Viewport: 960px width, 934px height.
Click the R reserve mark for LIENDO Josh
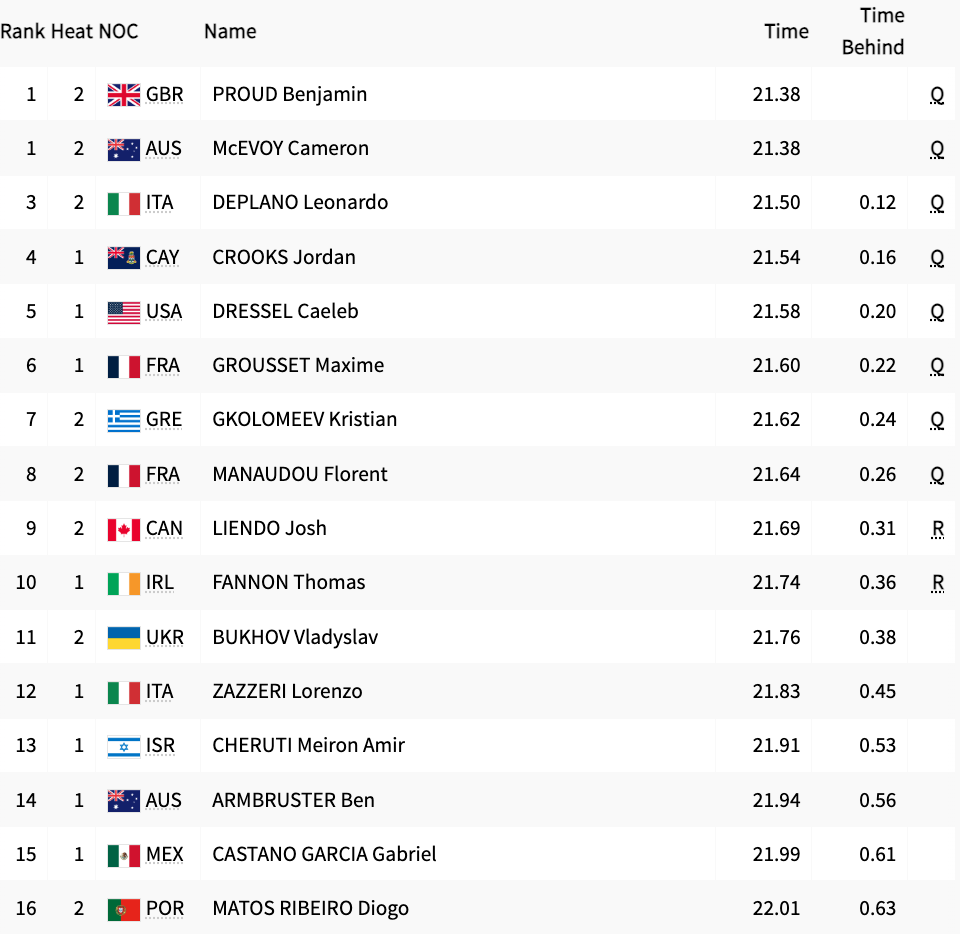[937, 529]
